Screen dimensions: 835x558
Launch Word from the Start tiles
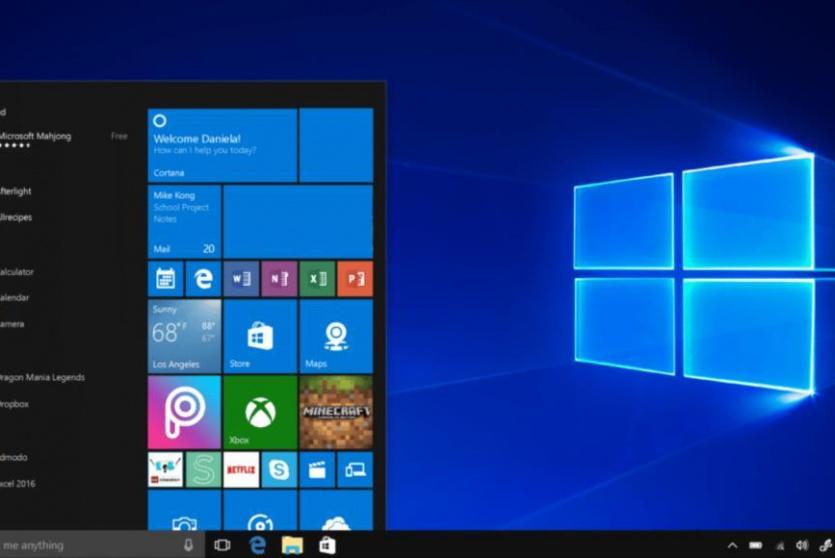pos(241,279)
